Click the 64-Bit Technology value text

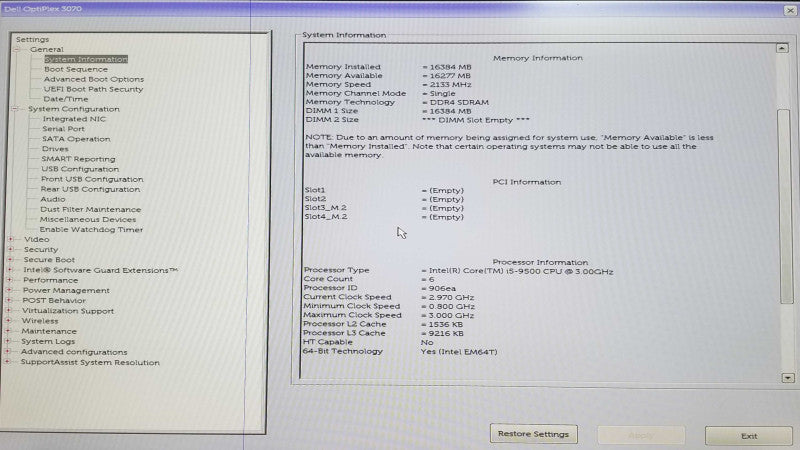pos(459,352)
